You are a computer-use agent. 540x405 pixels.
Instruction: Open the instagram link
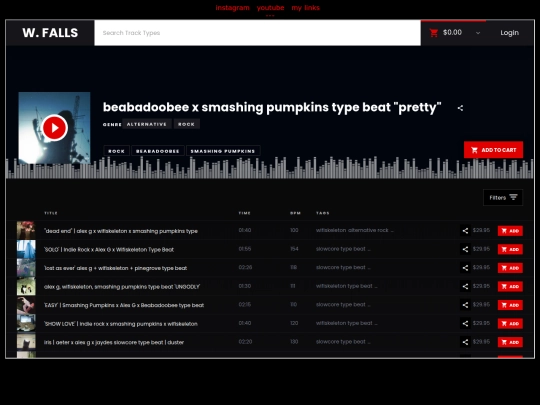click(232, 8)
